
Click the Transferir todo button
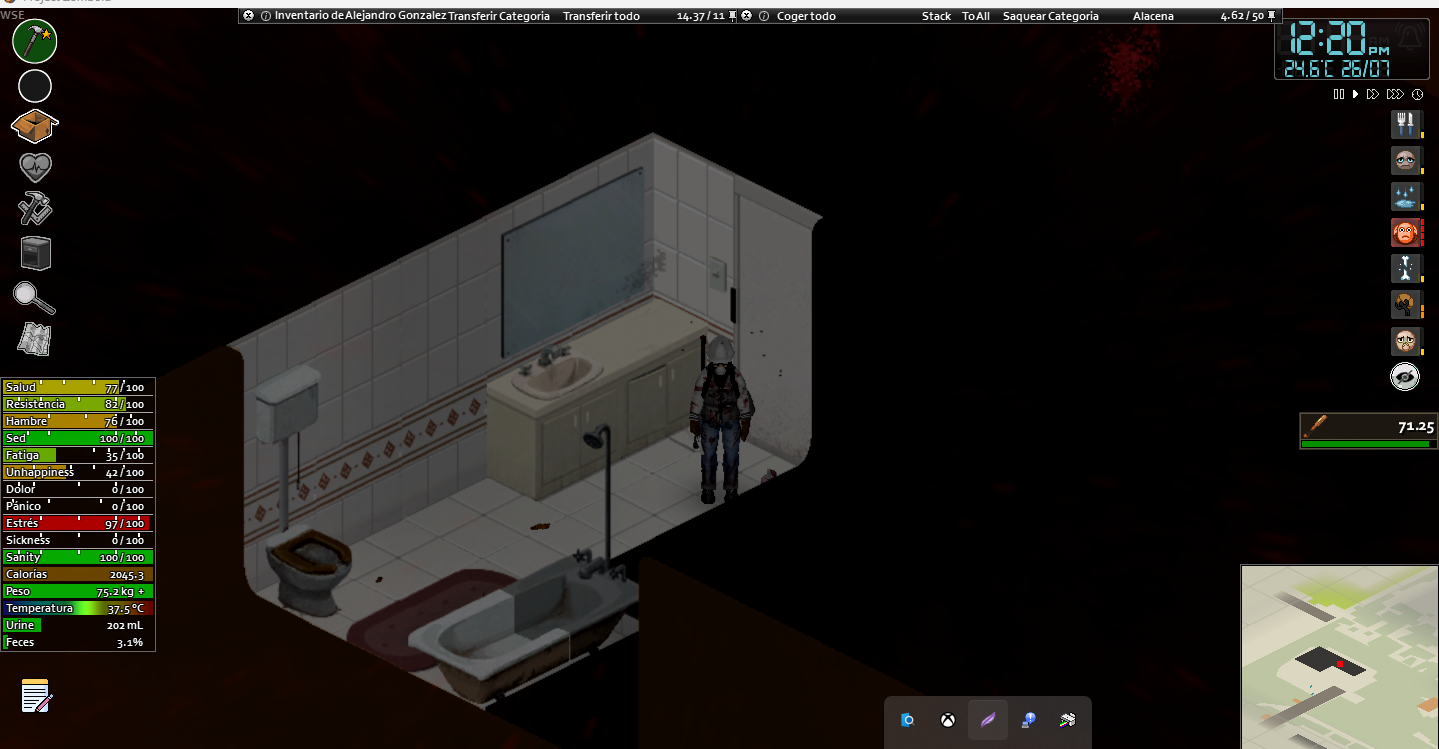point(601,16)
